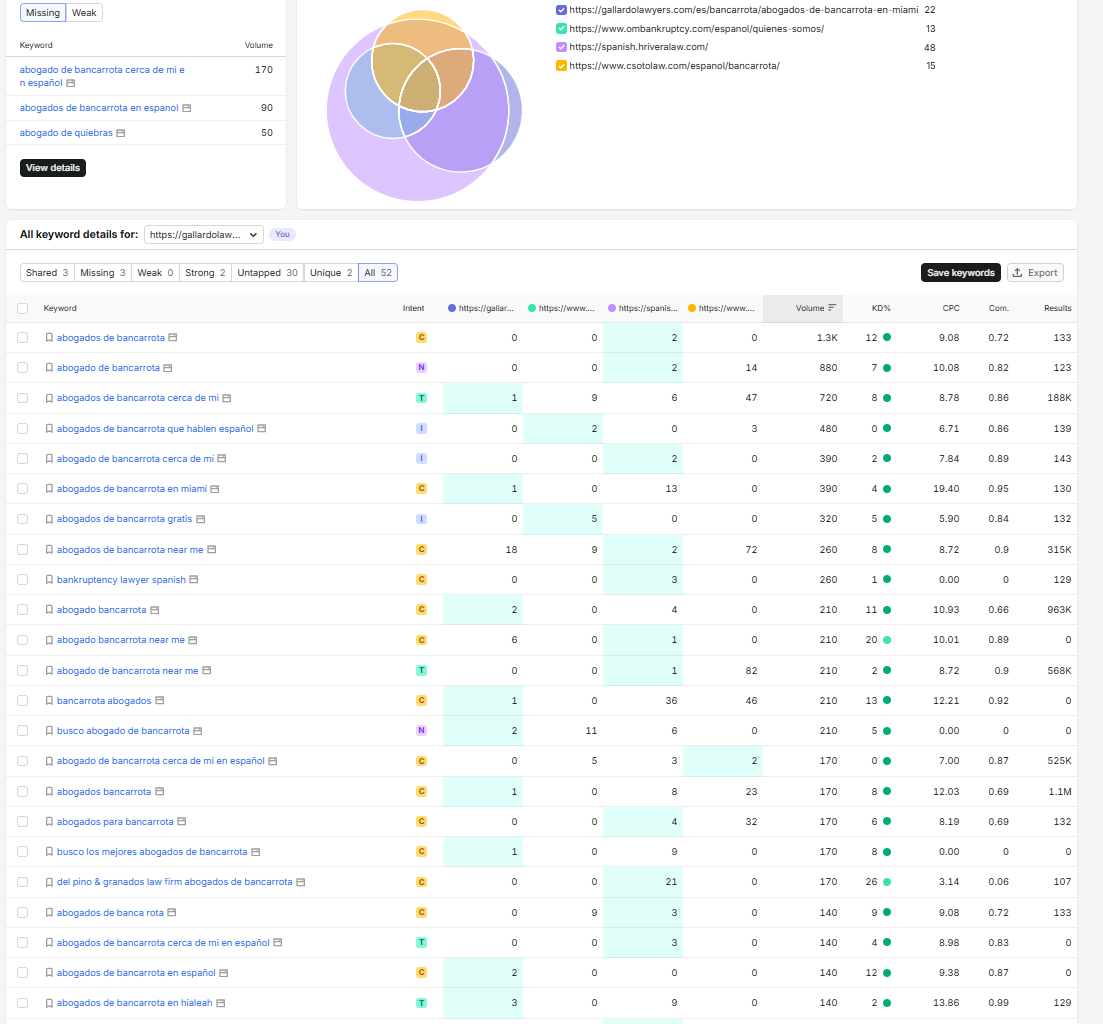Open SERP icon for 'abogados de bancarrota gratis'

tap(200, 519)
